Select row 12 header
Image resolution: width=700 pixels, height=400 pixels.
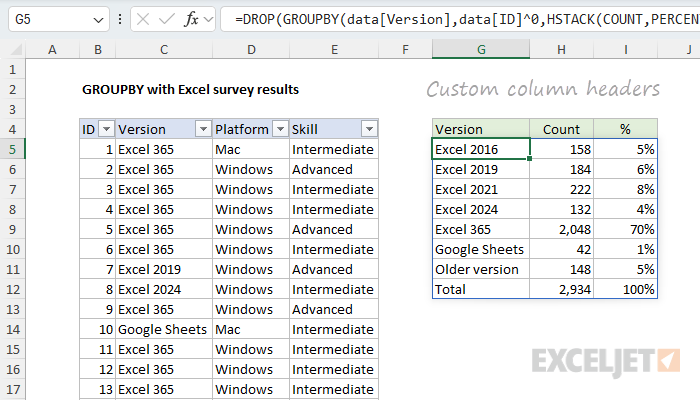[12, 289]
